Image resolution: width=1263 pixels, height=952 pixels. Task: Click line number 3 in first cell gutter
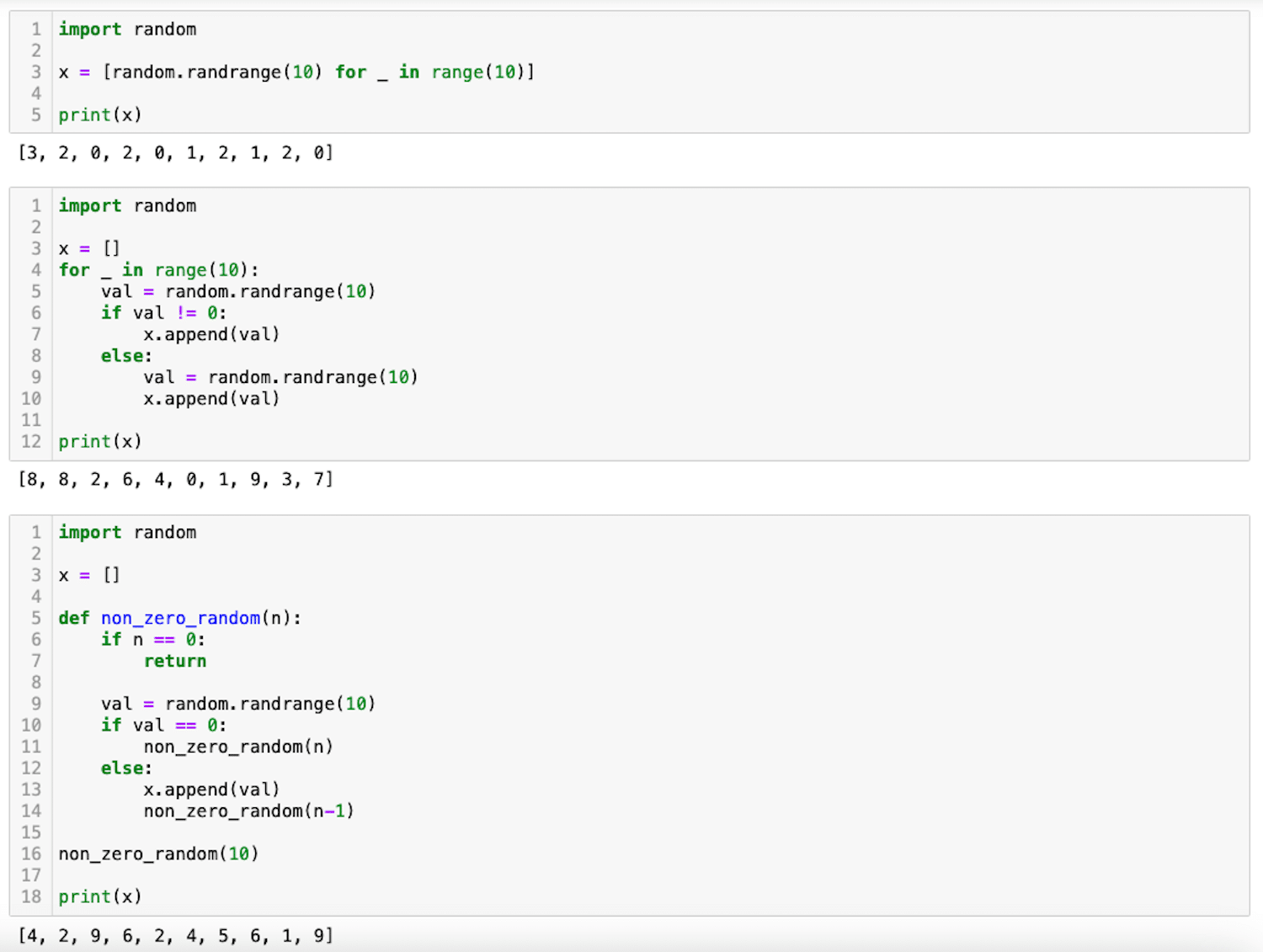point(36,72)
